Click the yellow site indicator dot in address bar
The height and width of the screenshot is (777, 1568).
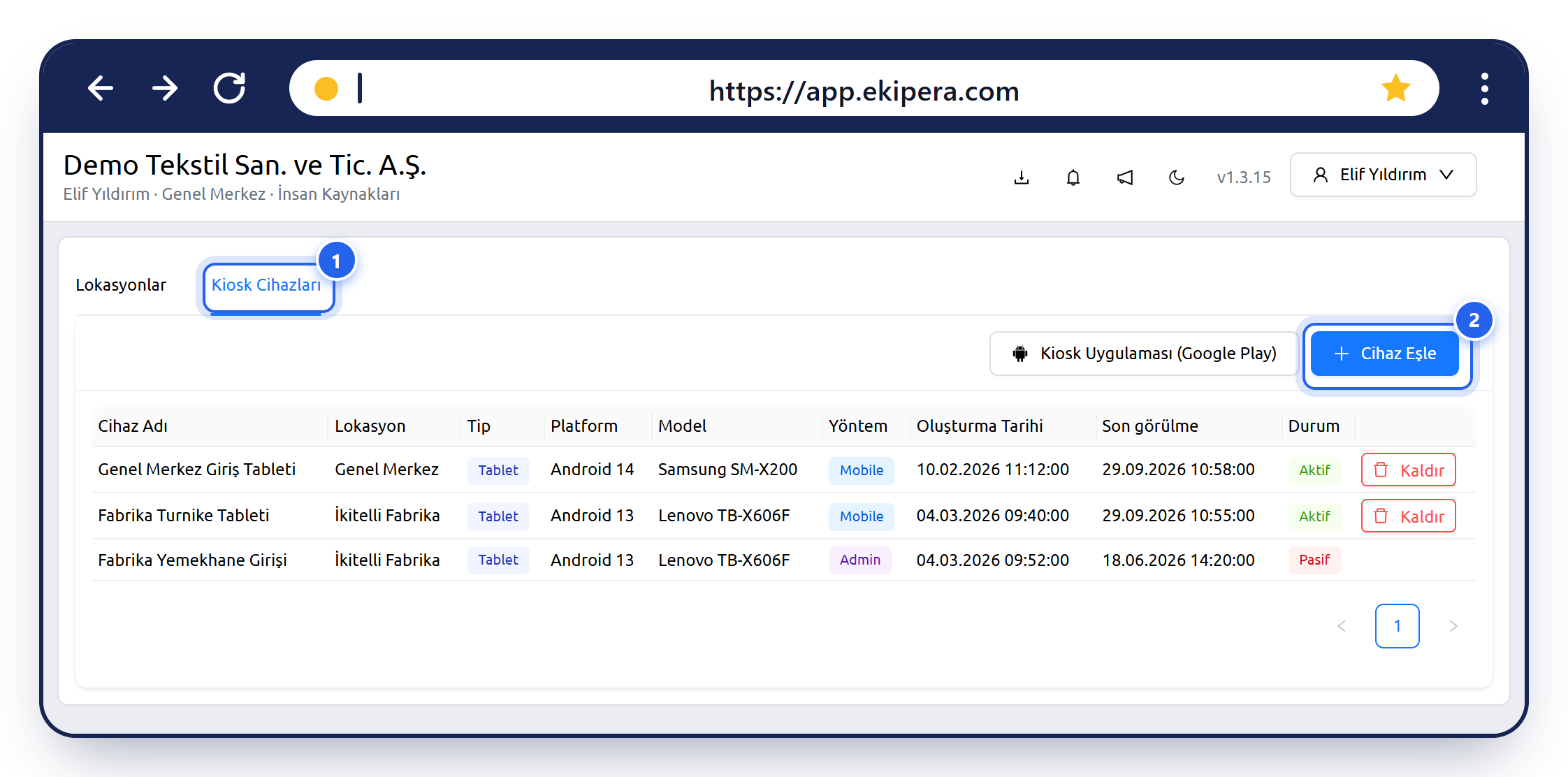(x=326, y=89)
